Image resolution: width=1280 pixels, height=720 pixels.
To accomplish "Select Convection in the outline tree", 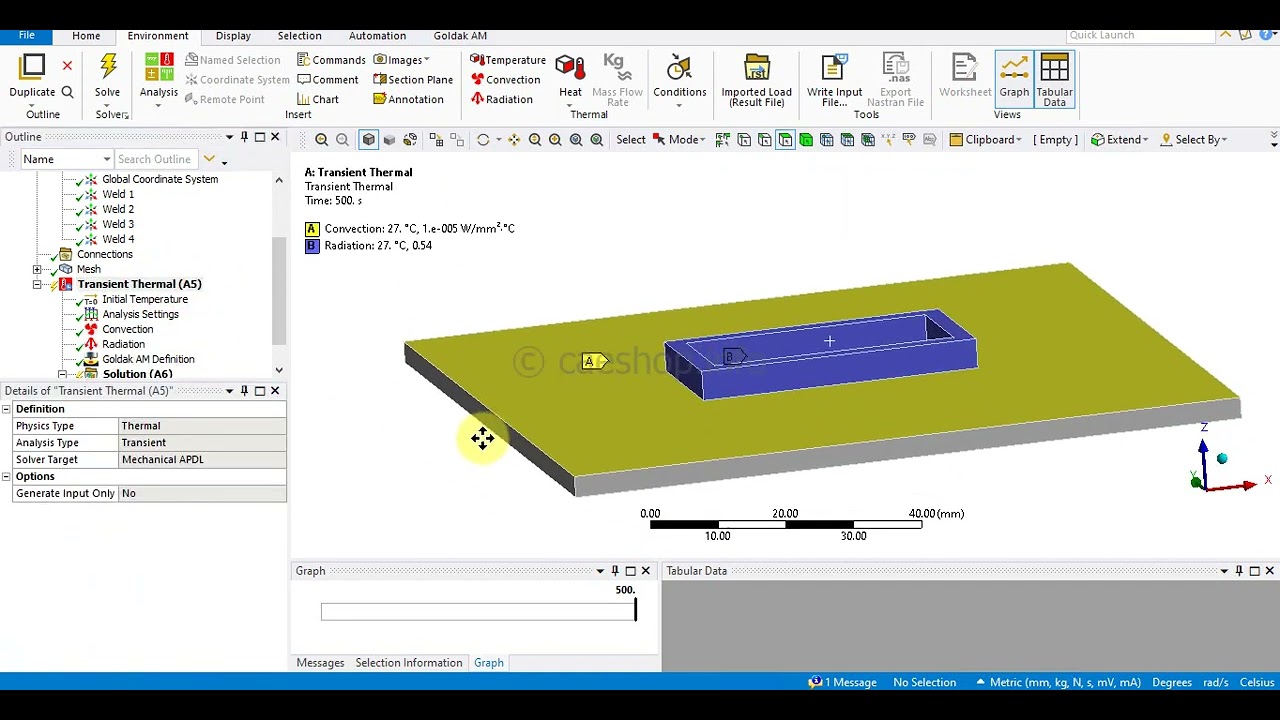I will 128,329.
